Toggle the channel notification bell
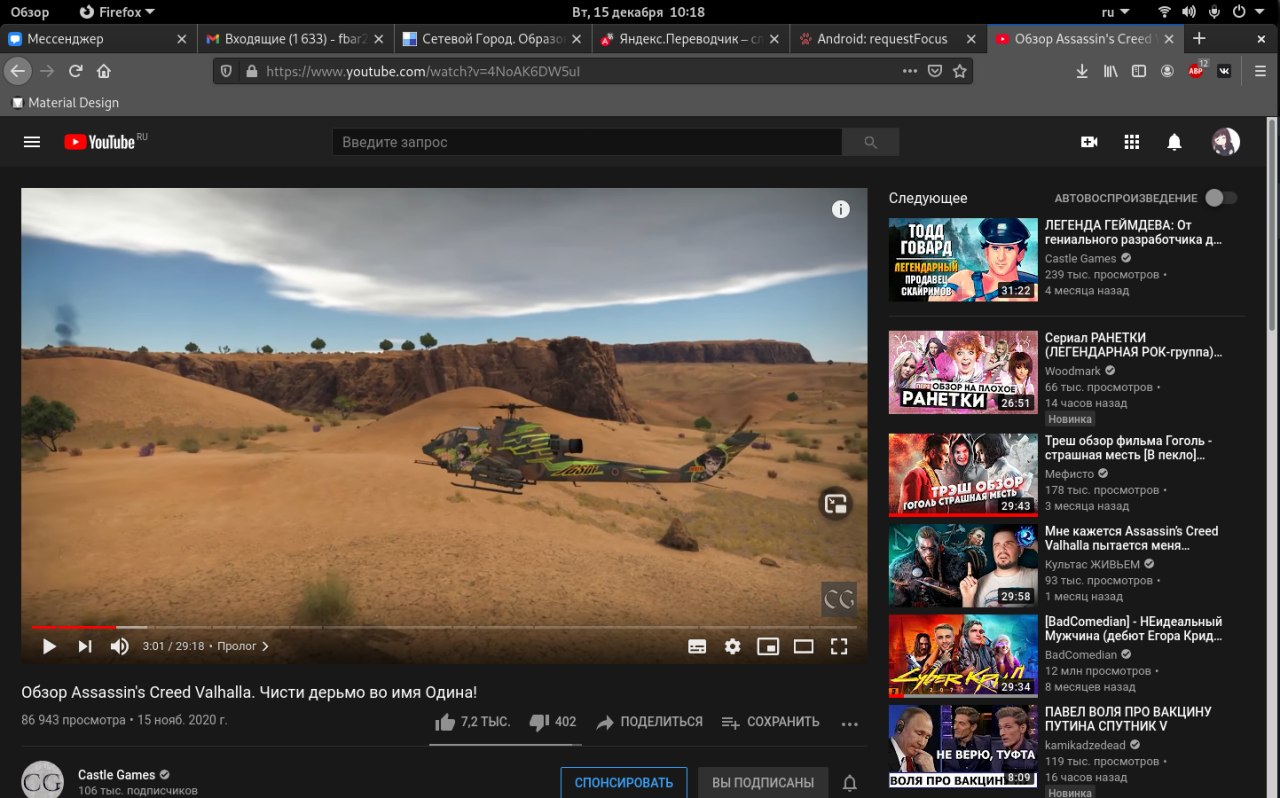This screenshot has width=1280, height=798. (850, 783)
